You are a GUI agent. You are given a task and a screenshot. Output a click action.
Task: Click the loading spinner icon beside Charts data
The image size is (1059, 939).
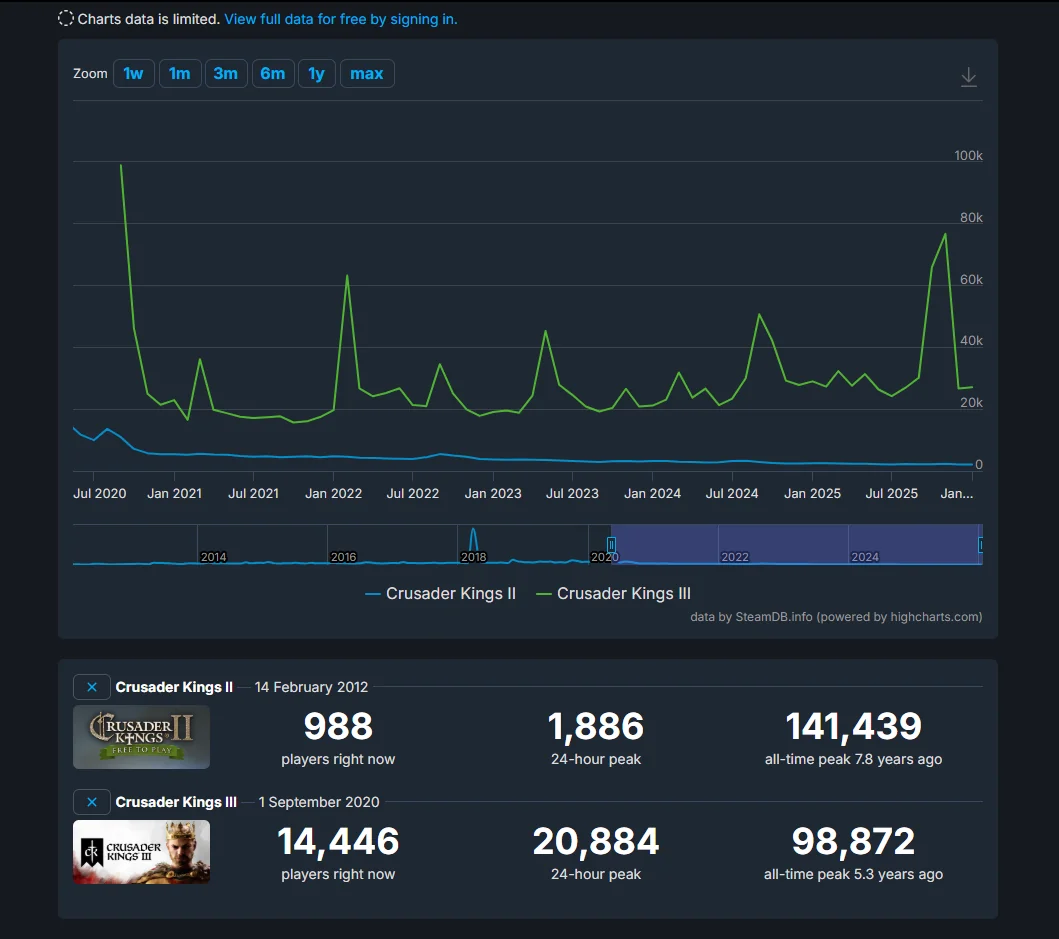tap(66, 19)
